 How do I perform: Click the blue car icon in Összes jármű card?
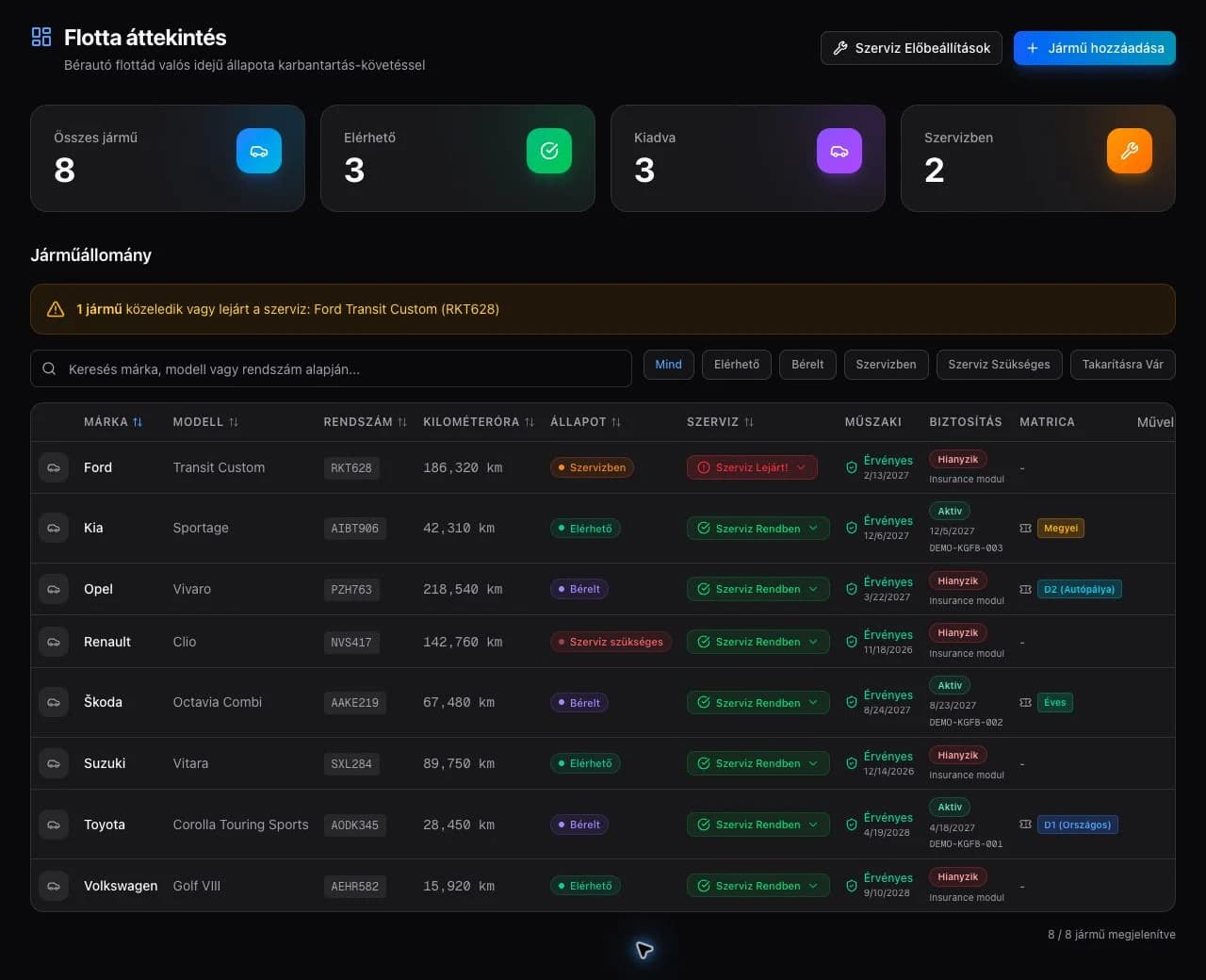pyautogui.click(x=259, y=151)
